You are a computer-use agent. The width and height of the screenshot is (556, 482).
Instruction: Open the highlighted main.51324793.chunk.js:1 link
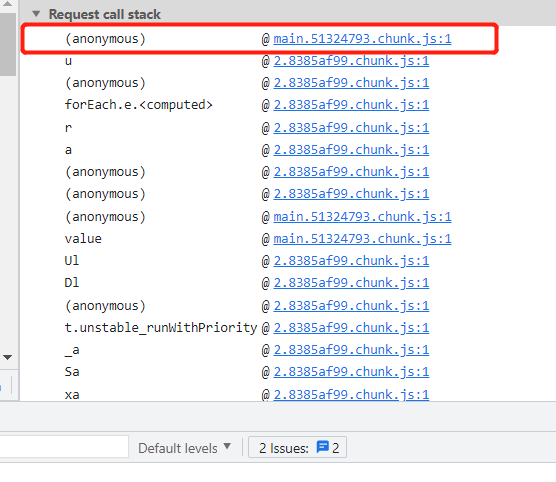(x=362, y=39)
